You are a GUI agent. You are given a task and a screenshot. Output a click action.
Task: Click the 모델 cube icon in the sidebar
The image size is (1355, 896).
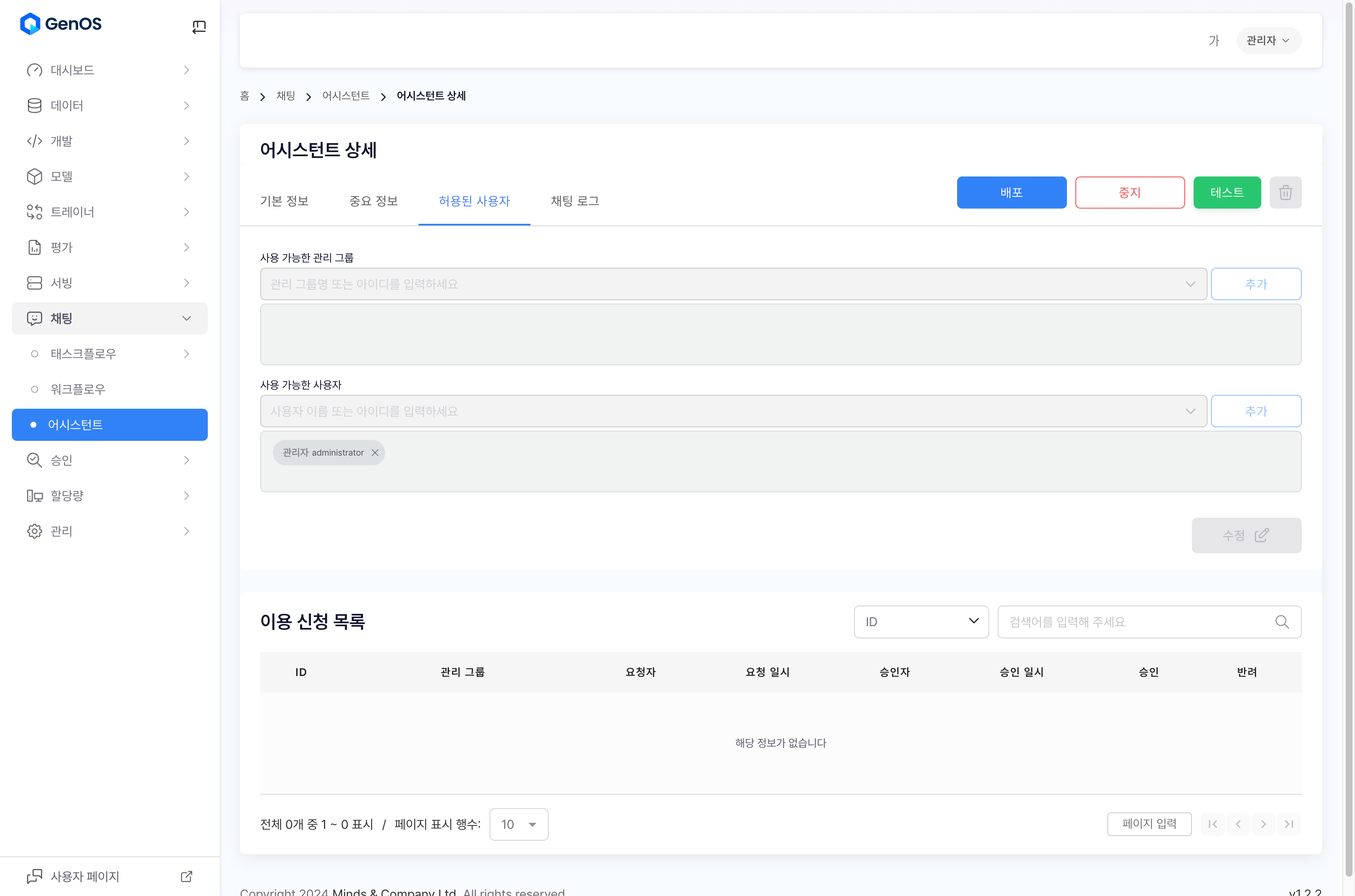pos(34,176)
